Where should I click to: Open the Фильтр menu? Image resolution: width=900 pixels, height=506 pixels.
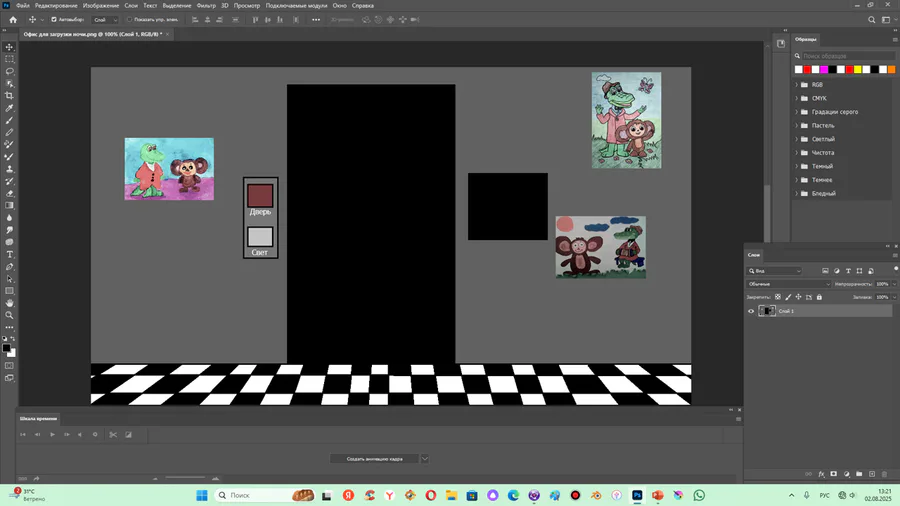[x=206, y=5]
